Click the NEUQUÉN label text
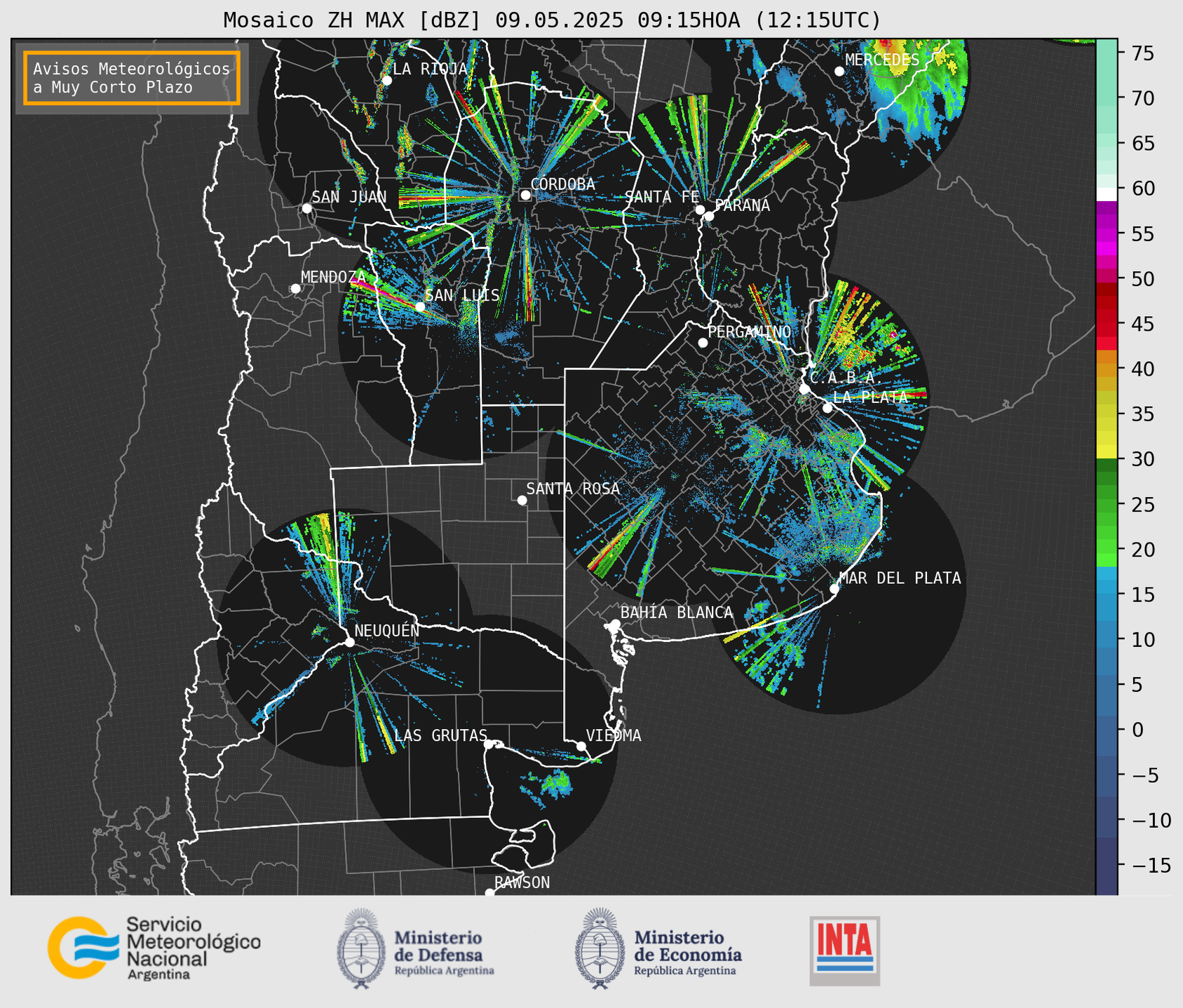This screenshot has height=1008, width=1183. coord(387,630)
